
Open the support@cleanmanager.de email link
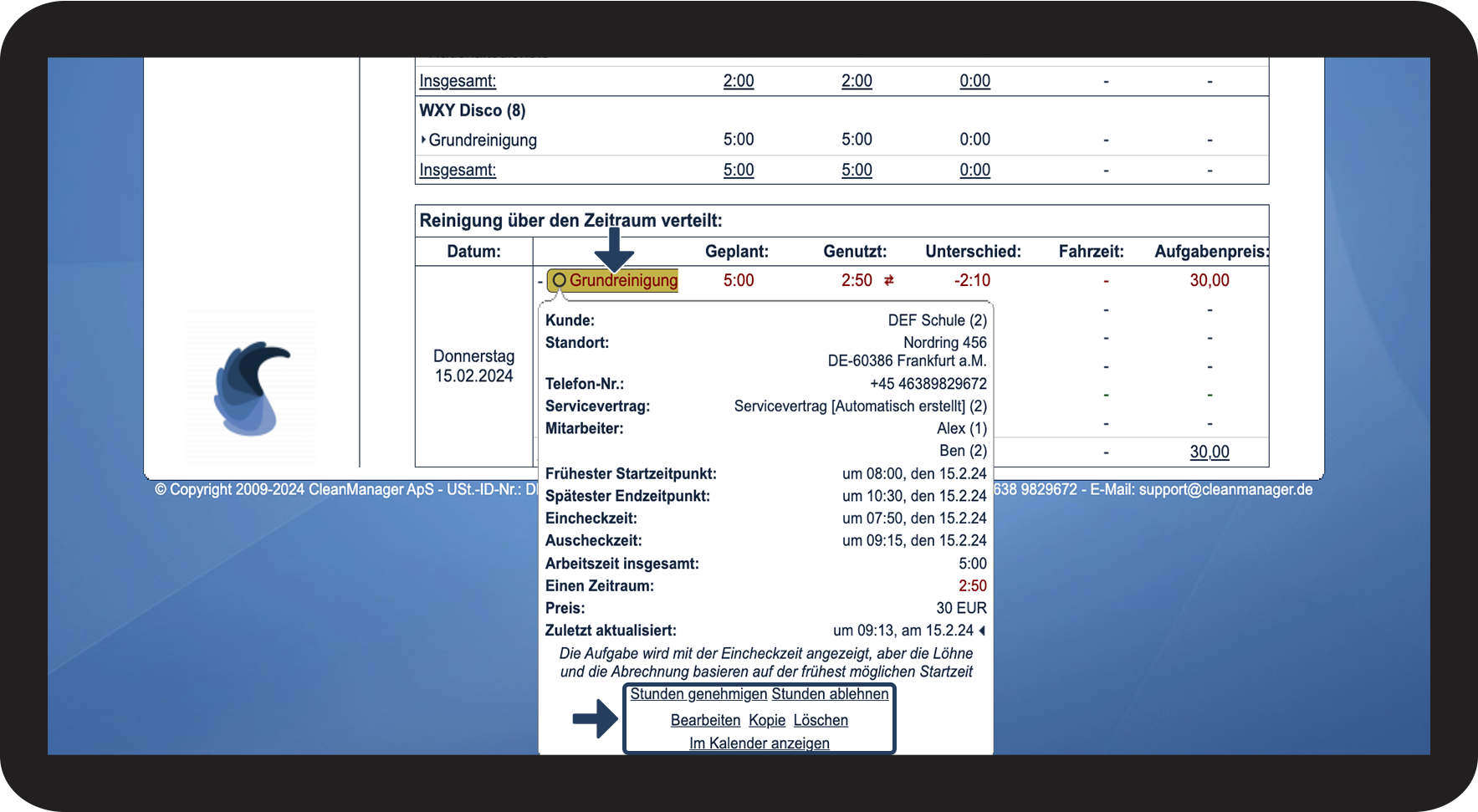tap(1225, 489)
